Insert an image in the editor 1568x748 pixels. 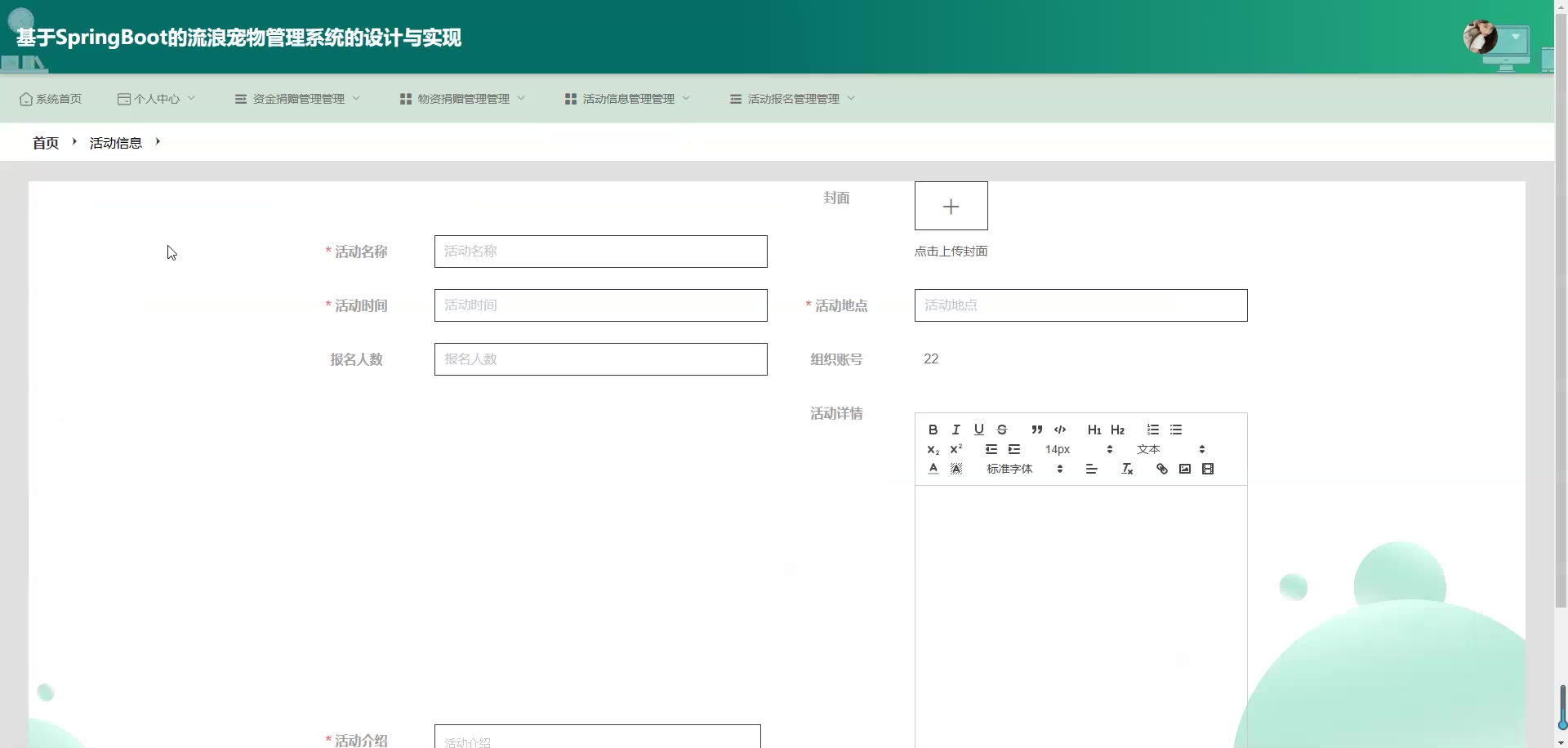click(x=1185, y=469)
